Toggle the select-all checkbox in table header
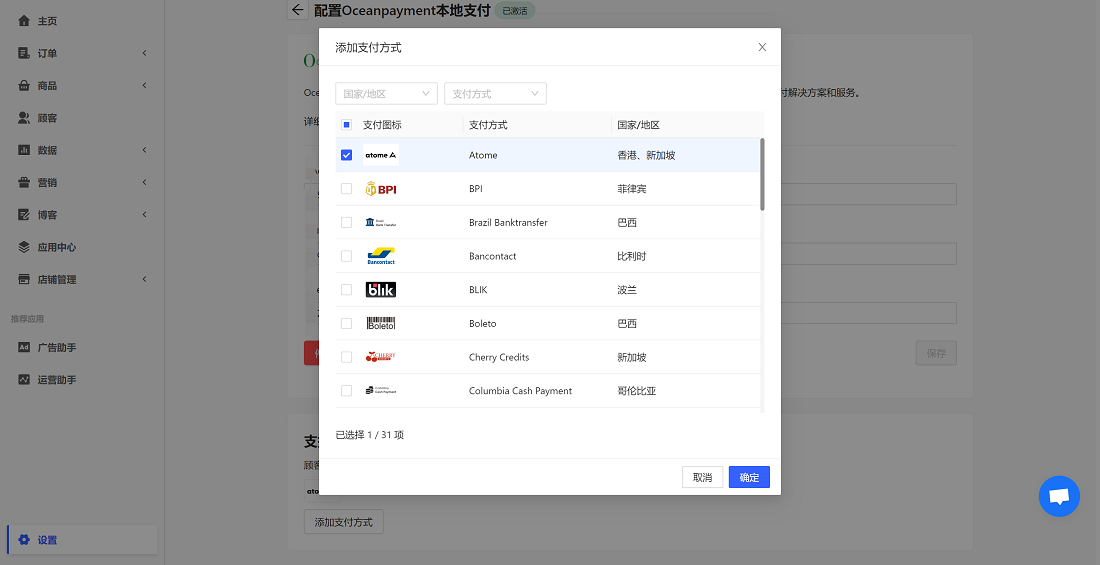Viewport: 1100px width, 565px height. 347,125
